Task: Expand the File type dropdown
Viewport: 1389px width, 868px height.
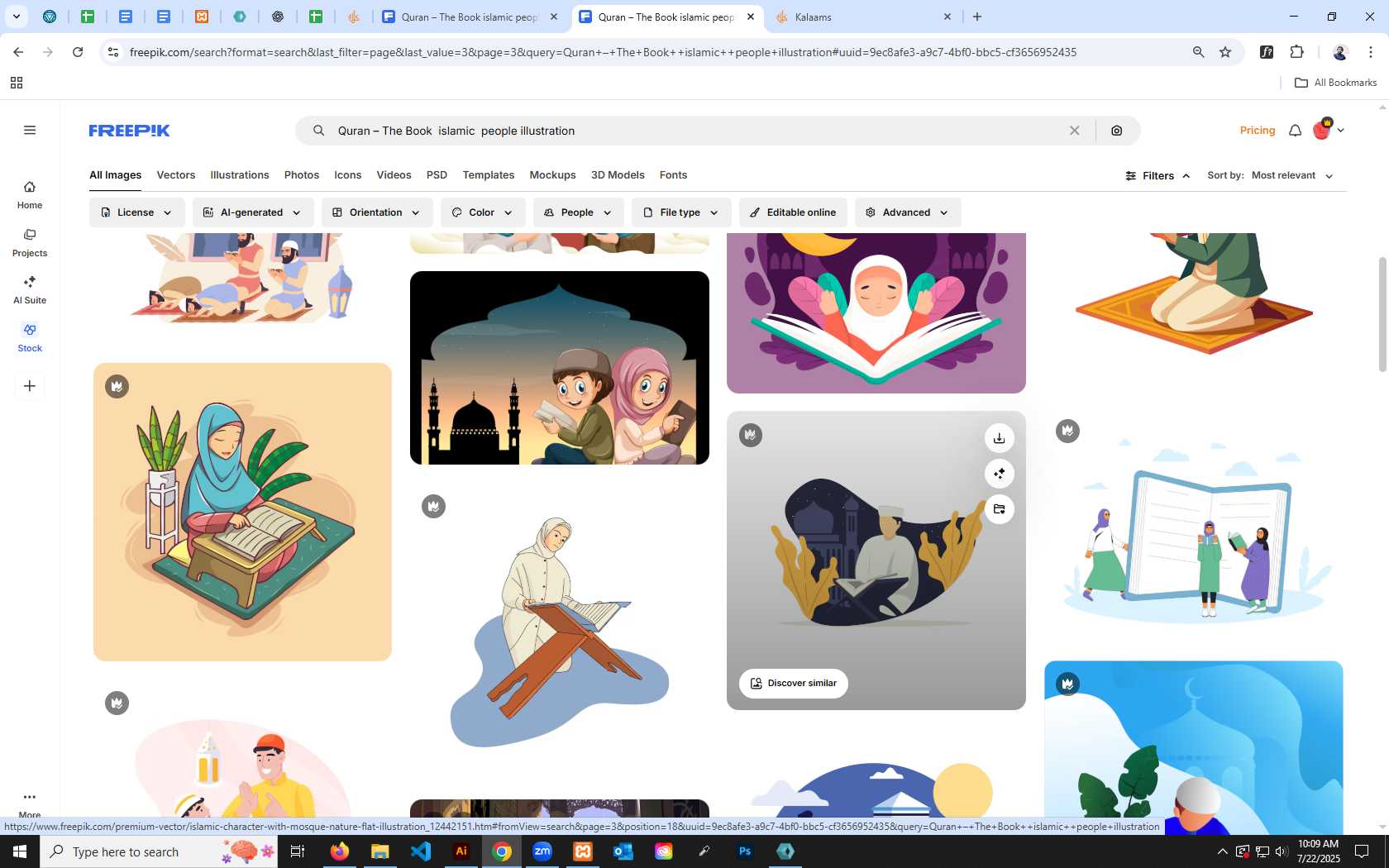Action: pos(681,212)
